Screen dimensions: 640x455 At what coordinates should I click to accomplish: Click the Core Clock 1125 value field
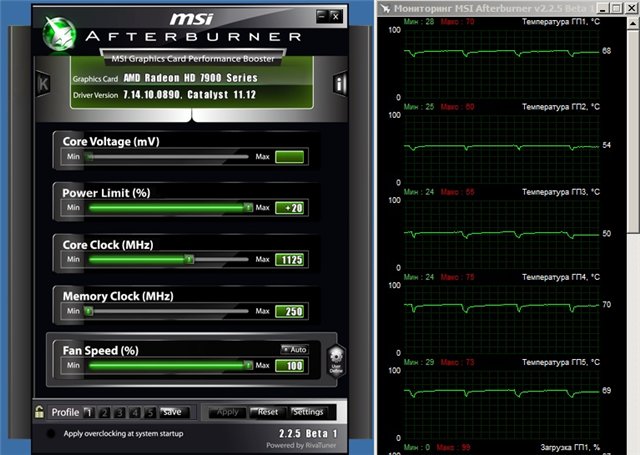[289, 260]
